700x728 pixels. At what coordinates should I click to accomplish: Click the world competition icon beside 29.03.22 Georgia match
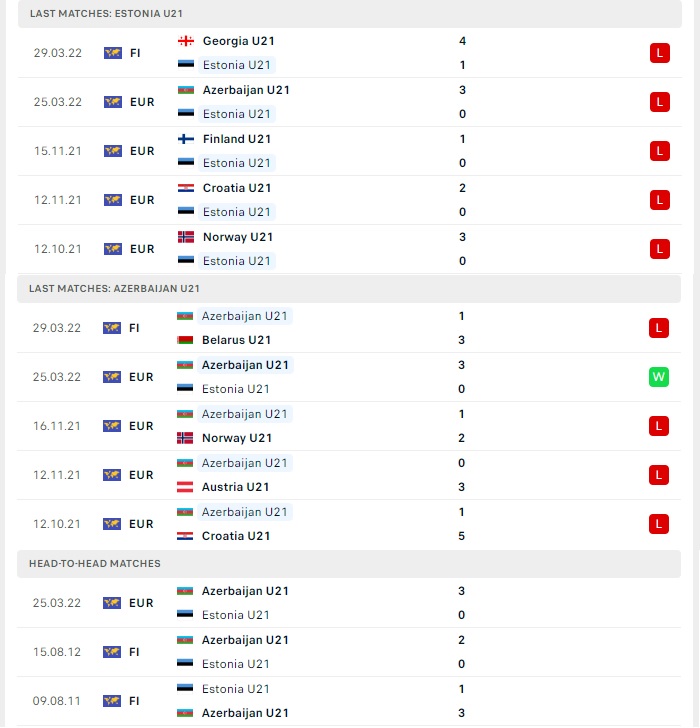tap(113, 53)
